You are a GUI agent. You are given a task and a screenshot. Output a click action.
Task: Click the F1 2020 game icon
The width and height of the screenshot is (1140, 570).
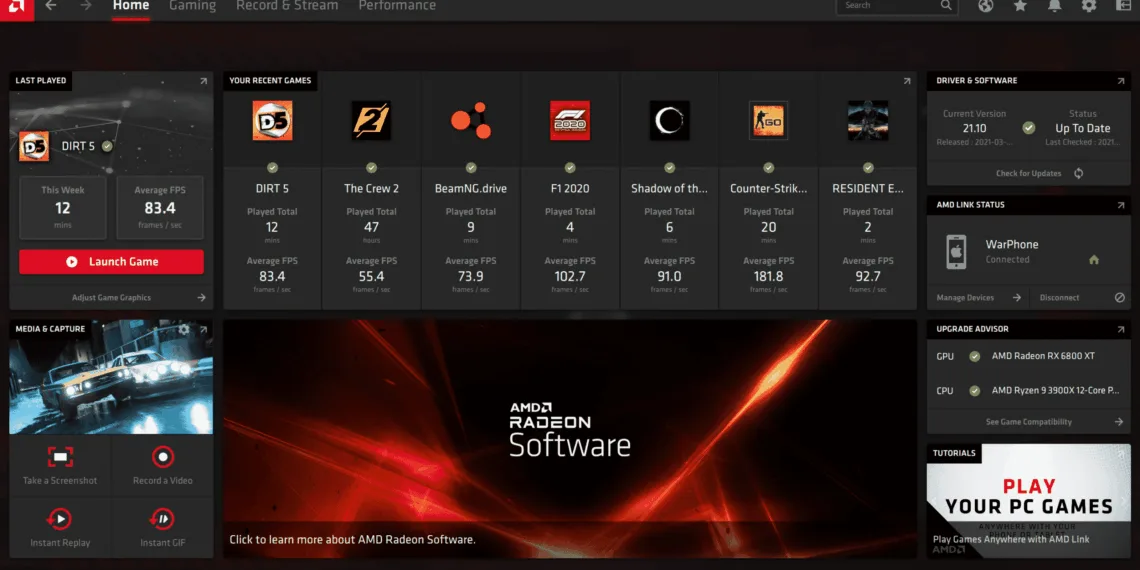(x=570, y=121)
